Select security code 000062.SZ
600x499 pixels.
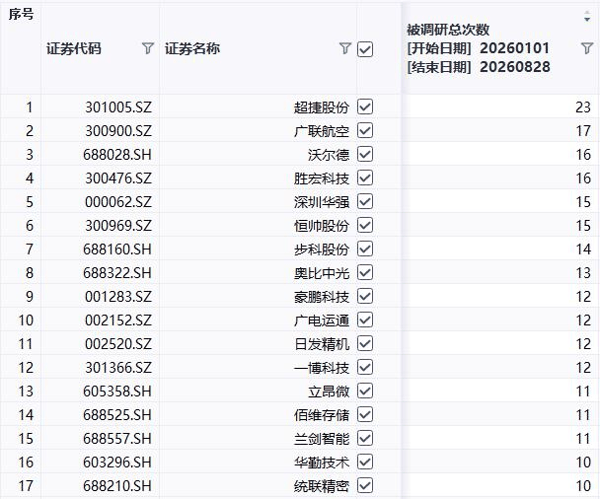click(x=118, y=202)
